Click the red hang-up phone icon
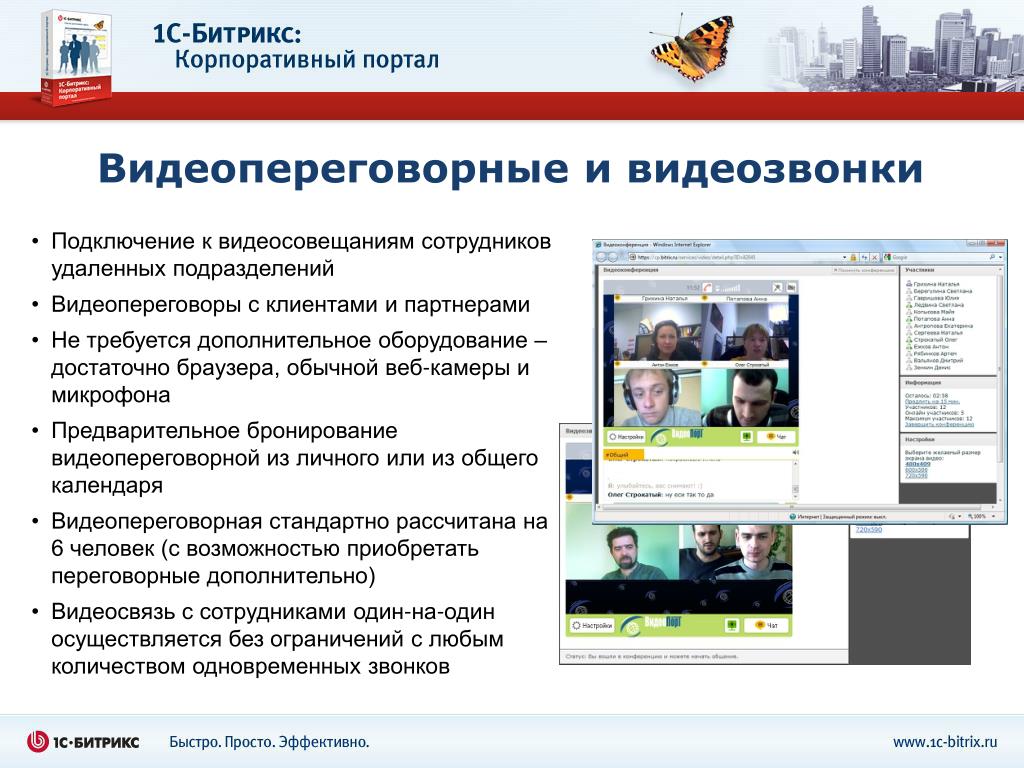The image size is (1024, 768). coord(707,287)
